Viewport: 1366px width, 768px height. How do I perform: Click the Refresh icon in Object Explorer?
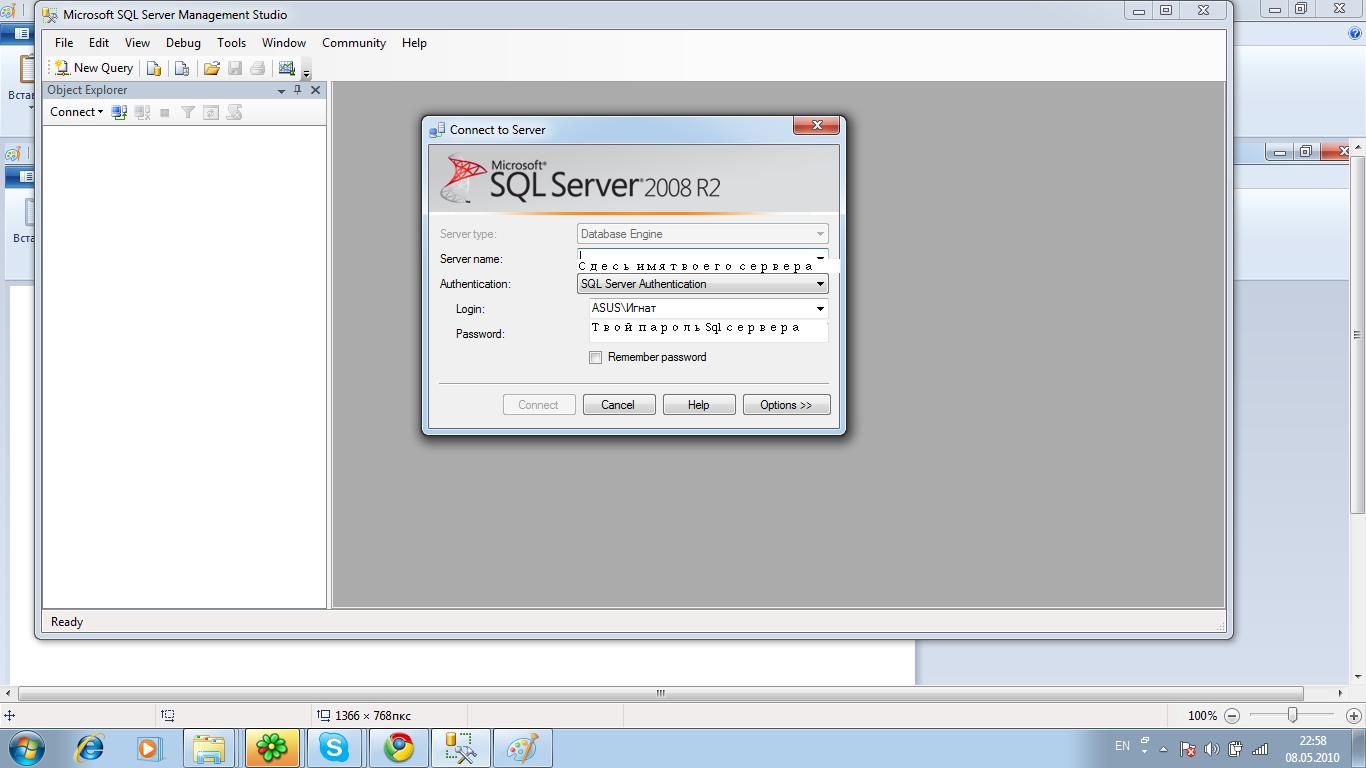(211, 112)
